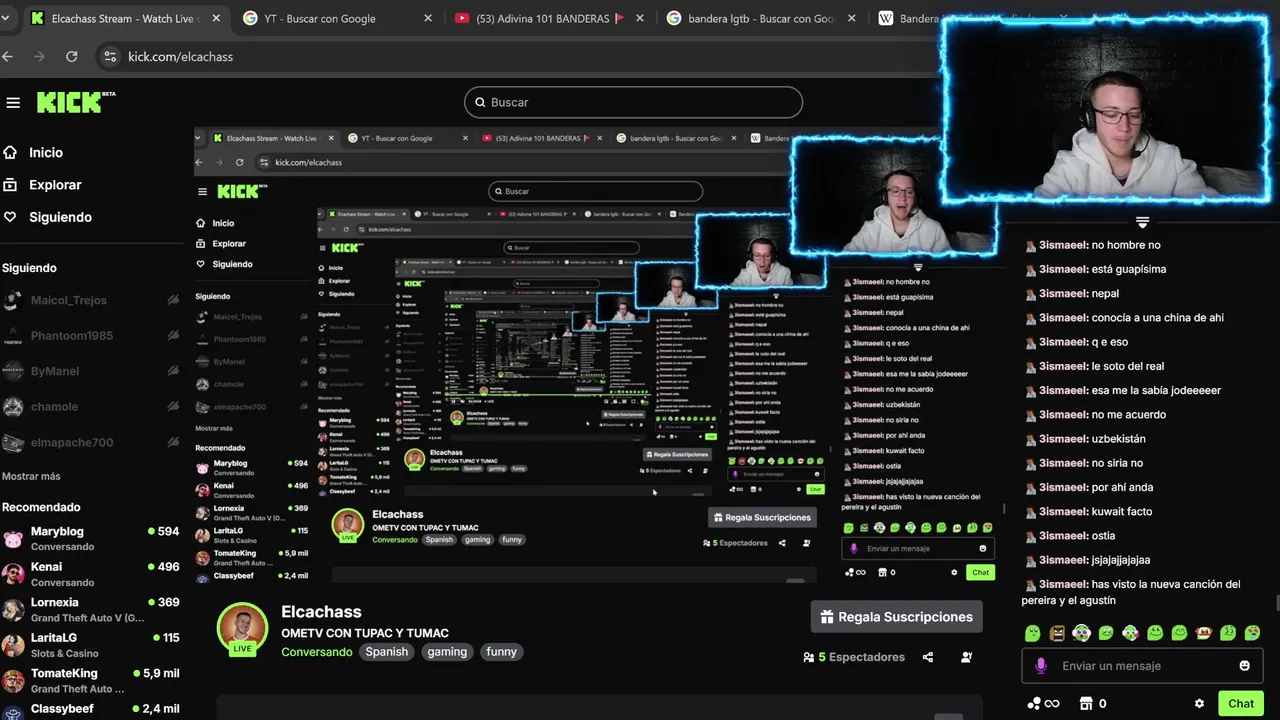Toggle offline notification icon for Phantoom1985
Image resolution: width=1280 pixels, height=720 pixels.
tap(173, 336)
